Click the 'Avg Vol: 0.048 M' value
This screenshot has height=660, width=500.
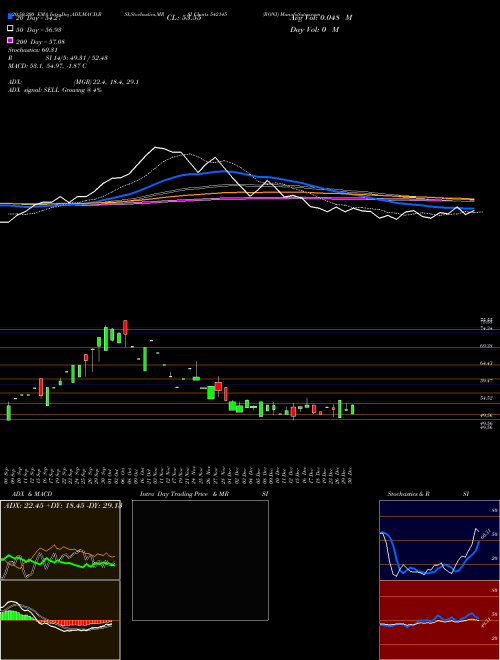click(321, 18)
